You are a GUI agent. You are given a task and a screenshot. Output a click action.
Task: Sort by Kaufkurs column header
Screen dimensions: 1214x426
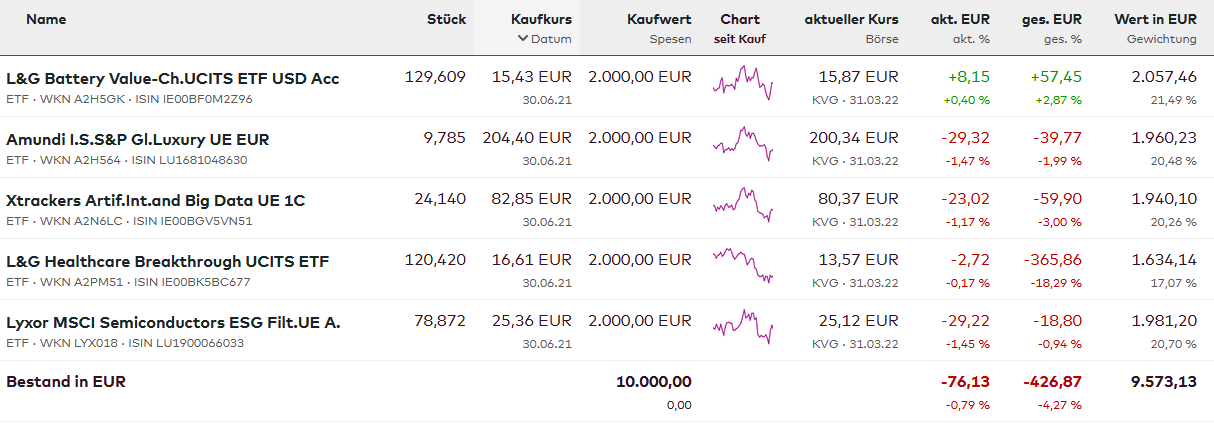[x=541, y=19]
